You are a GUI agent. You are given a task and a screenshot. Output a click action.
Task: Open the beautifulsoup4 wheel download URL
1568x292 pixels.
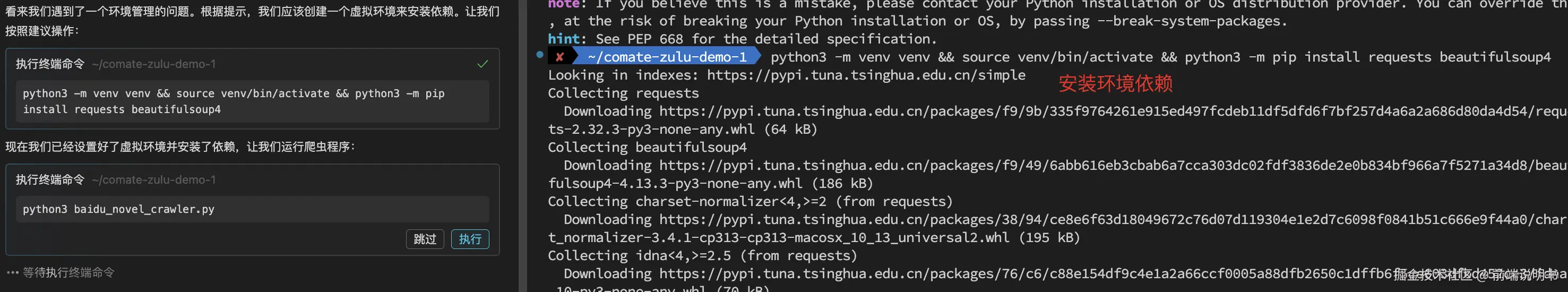click(x=1035, y=166)
